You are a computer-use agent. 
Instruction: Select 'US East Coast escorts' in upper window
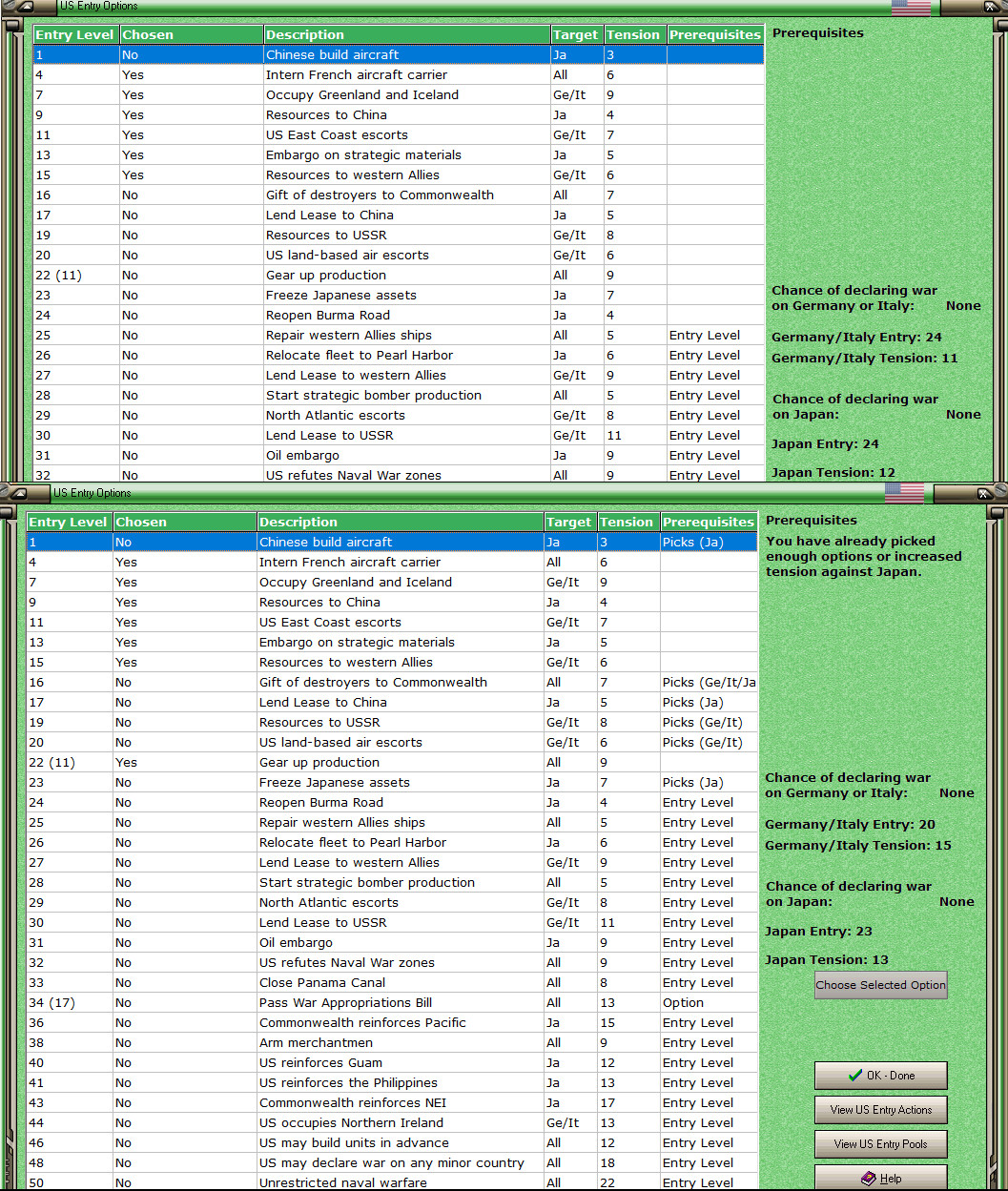pos(399,134)
